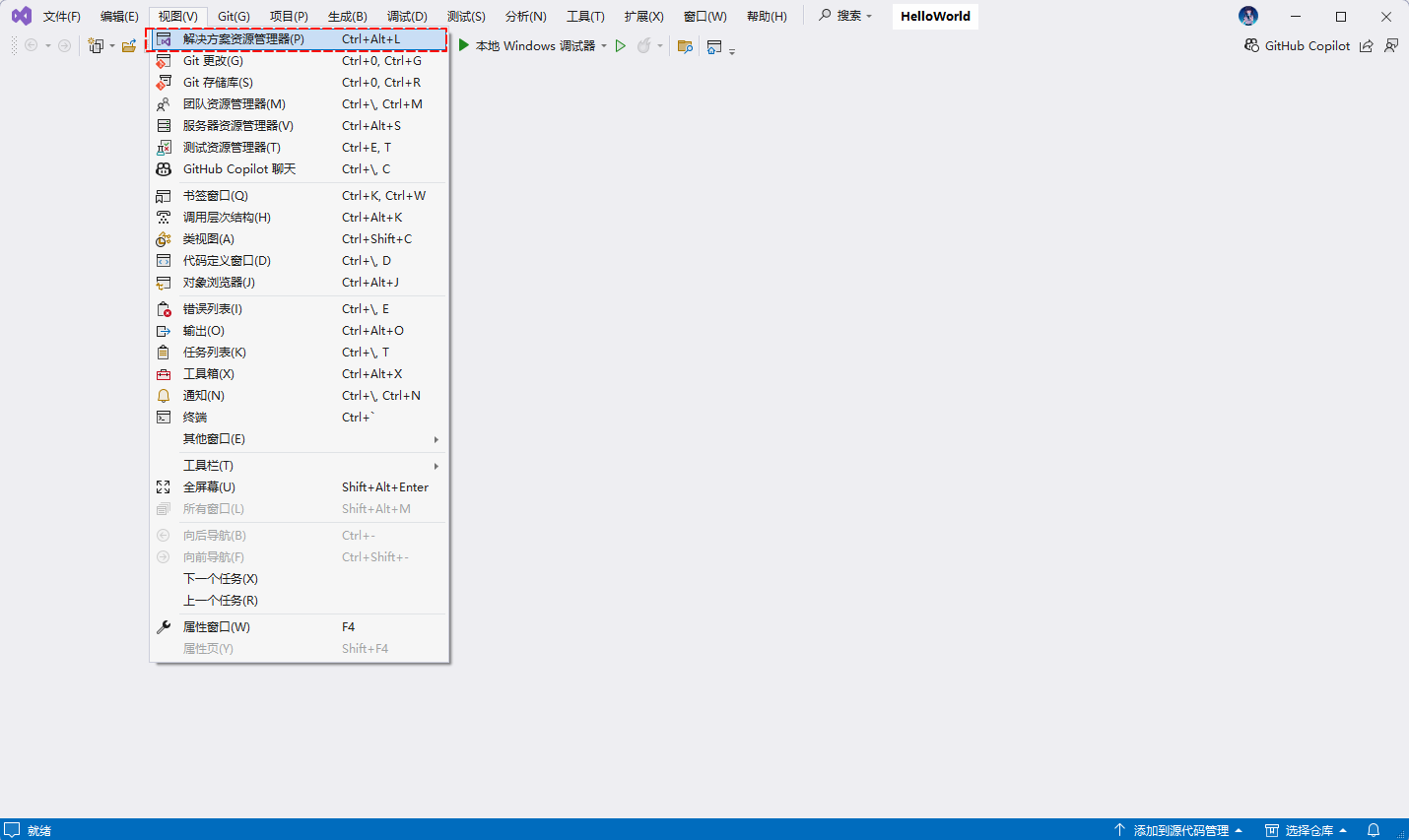The height and width of the screenshot is (840, 1409).
Task: Choose 终端 in the View menu
Action: click(195, 418)
